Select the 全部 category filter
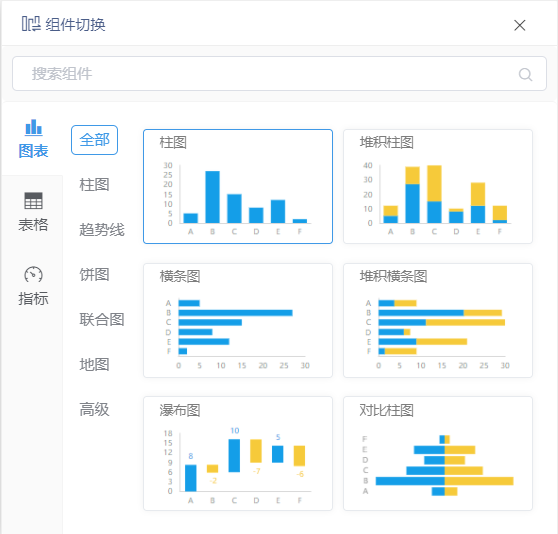The image size is (558, 534). [x=94, y=140]
